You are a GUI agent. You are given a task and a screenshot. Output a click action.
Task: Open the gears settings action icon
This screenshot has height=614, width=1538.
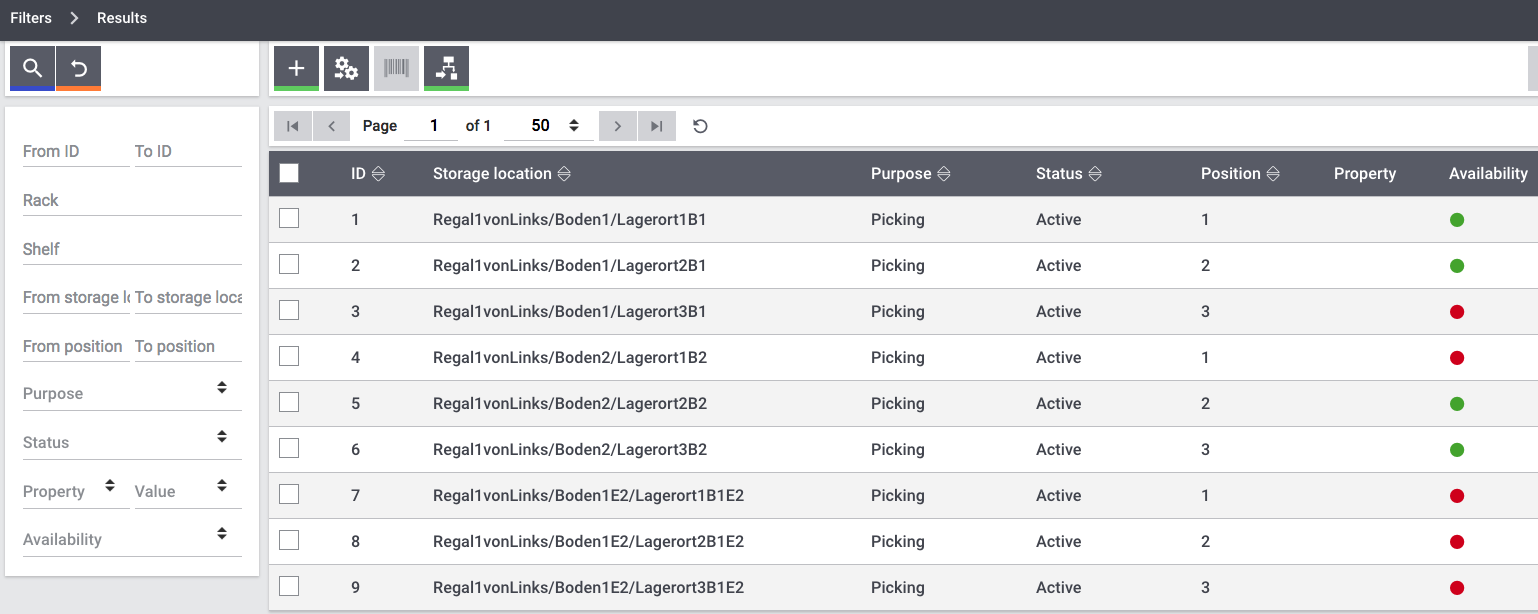click(x=346, y=68)
